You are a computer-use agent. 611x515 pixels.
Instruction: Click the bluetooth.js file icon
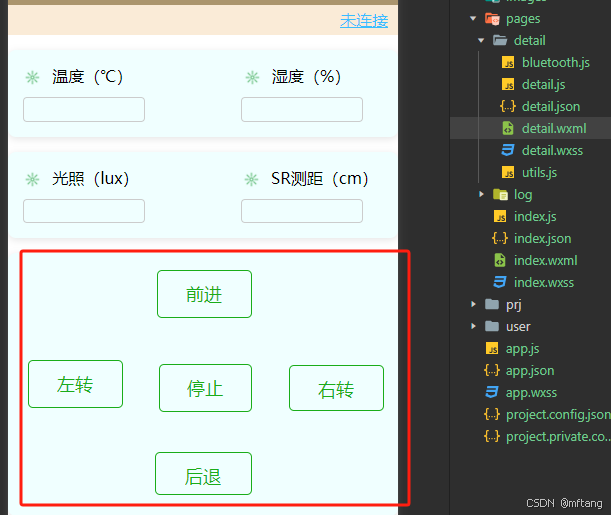508,62
